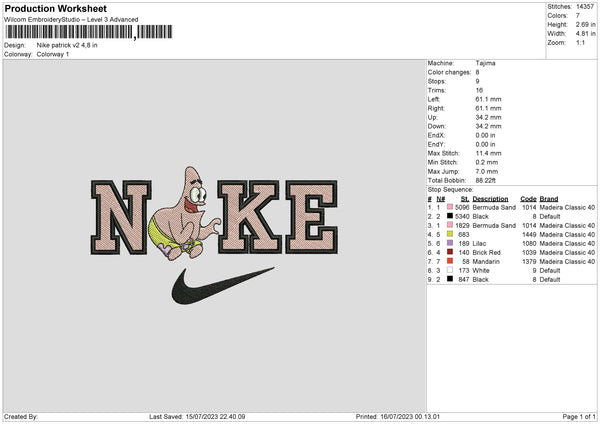The width and height of the screenshot is (600, 424).
Task: Click the 'Trims:' label
Action: click(x=437, y=90)
